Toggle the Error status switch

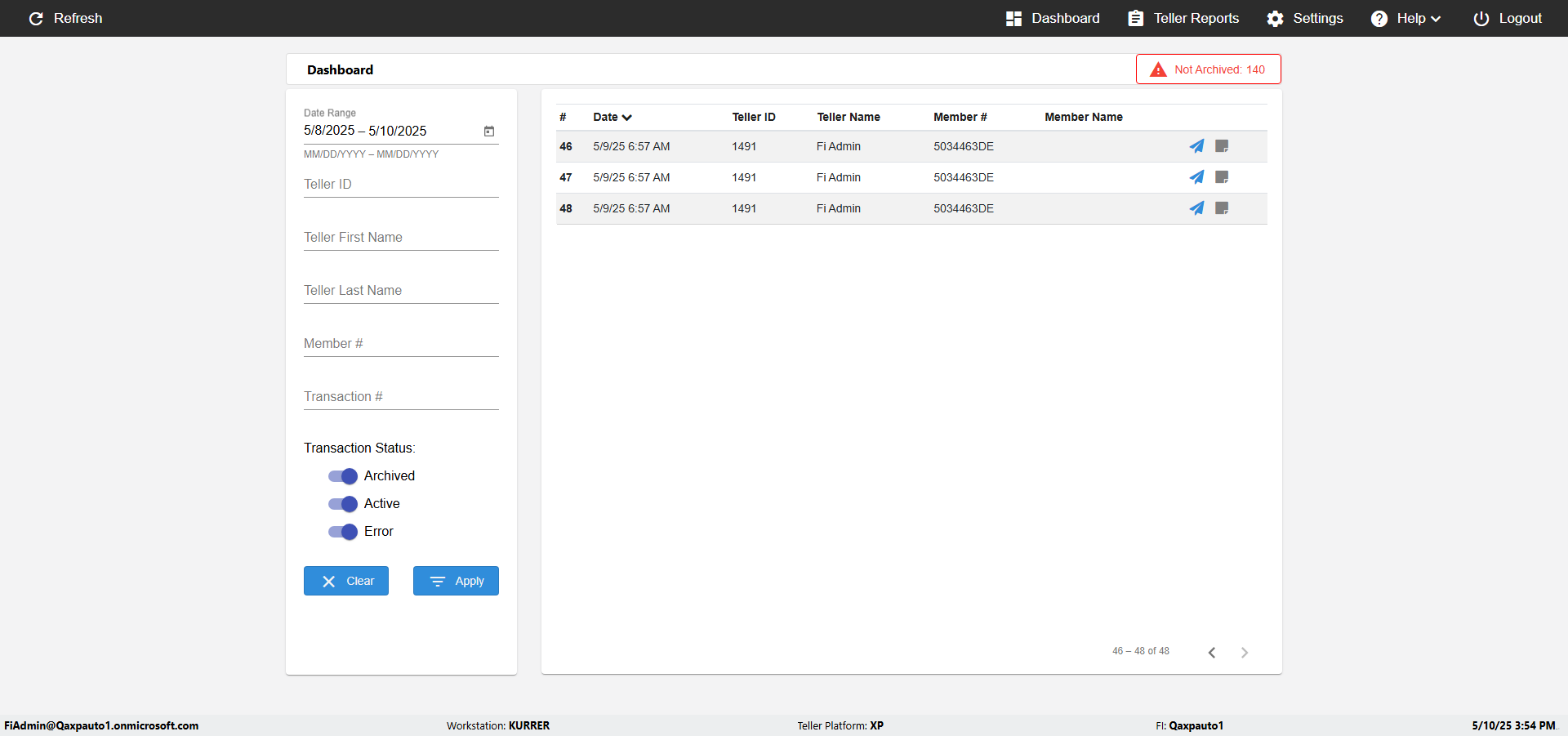click(343, 532)
